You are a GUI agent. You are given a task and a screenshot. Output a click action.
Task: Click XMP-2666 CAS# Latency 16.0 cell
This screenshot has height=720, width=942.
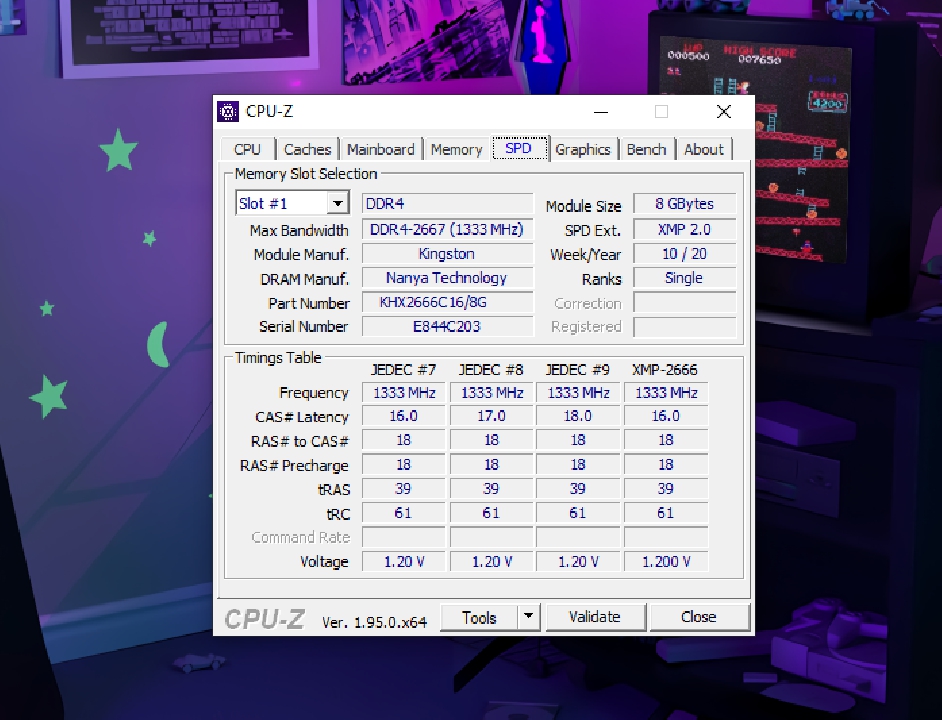666,416
